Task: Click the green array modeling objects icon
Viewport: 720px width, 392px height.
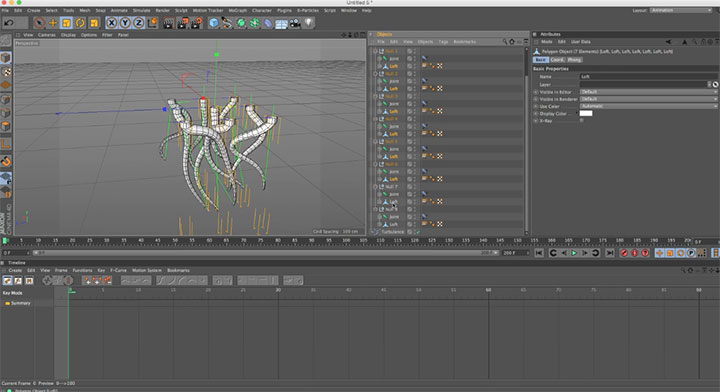Action: click(x=255, y=22)
